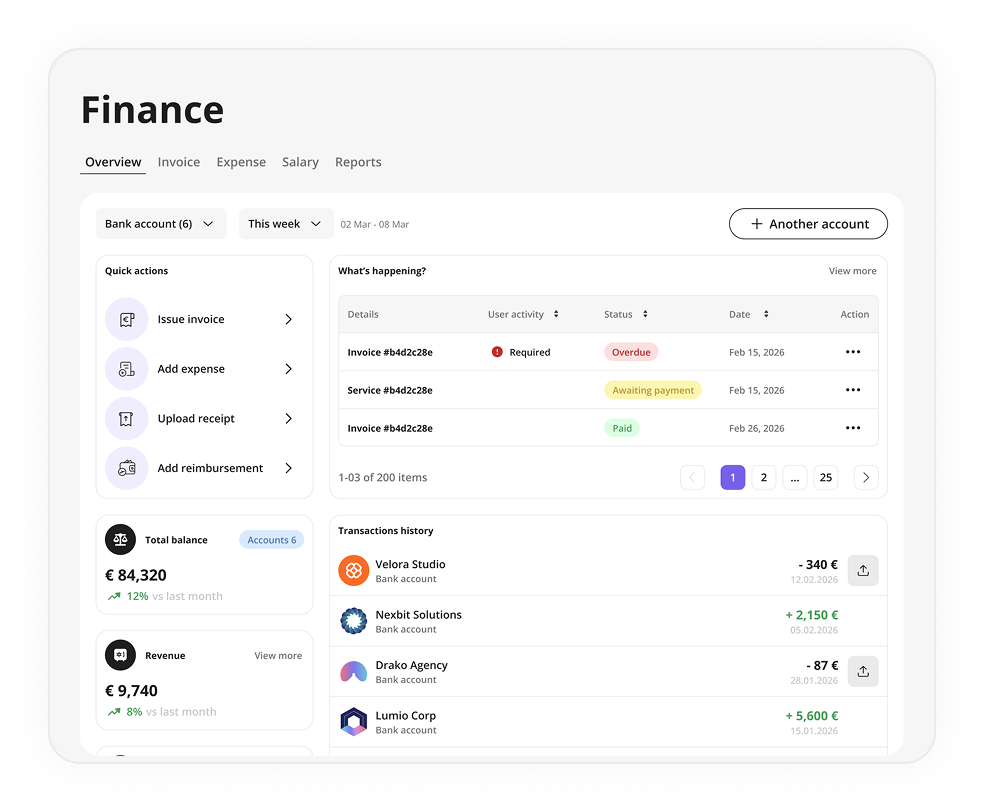This screenshot has height=812, width=984.
Task: Click the Issue invoice icon
Action: pos(126,320)
